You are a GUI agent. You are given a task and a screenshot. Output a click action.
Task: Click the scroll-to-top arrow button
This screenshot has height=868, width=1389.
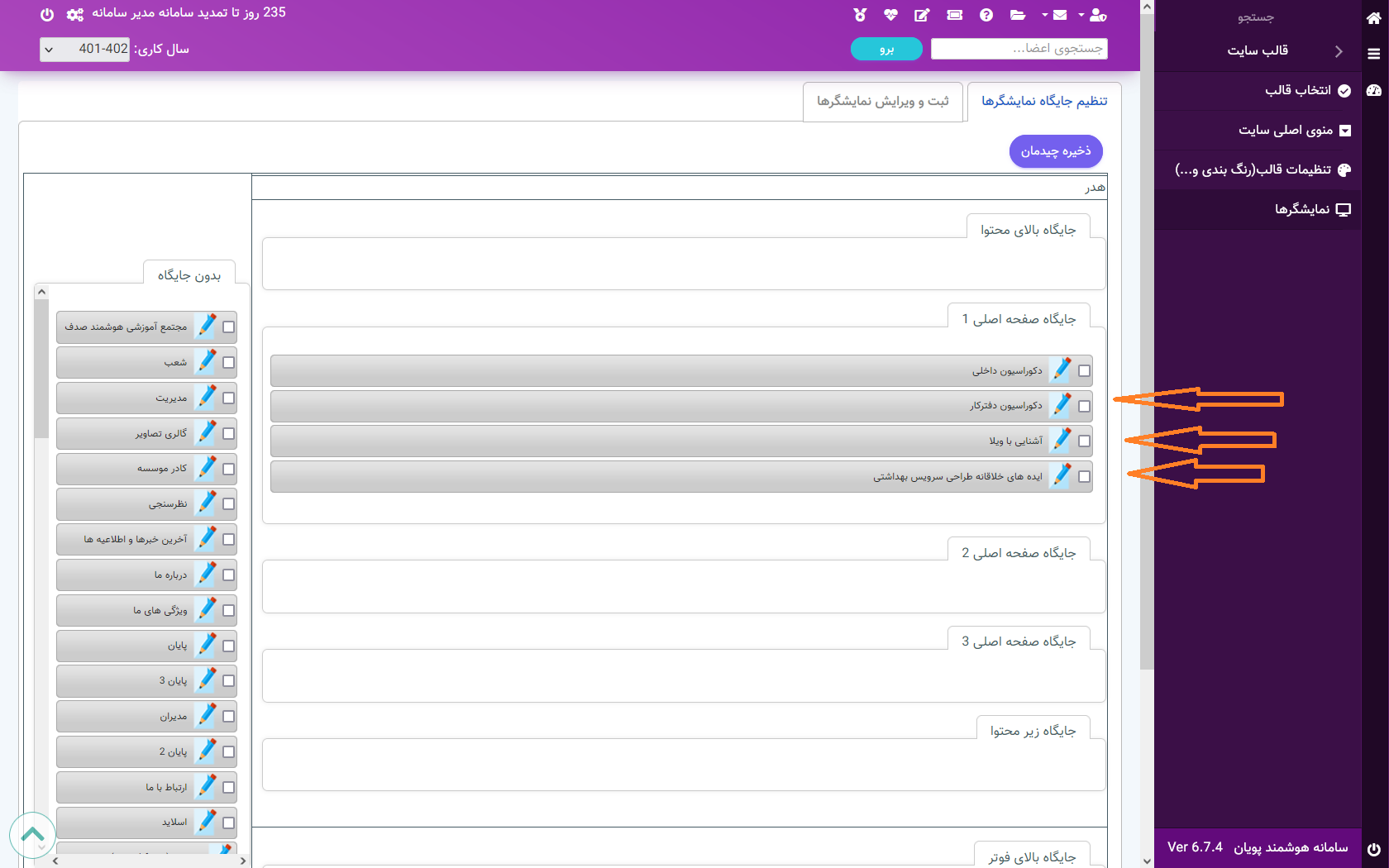click(32, 835)
